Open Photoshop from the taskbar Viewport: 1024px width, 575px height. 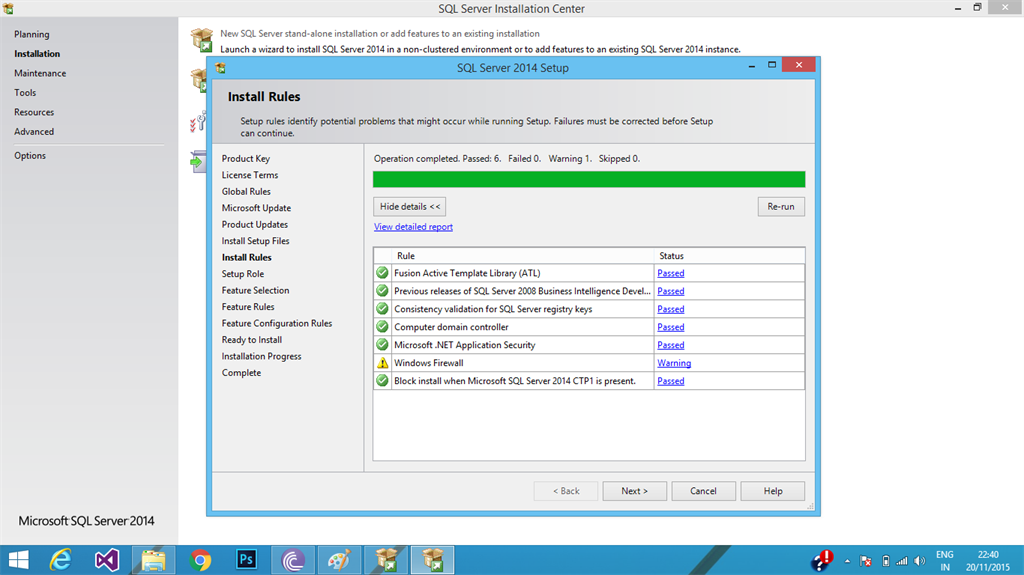coord(246,559)
